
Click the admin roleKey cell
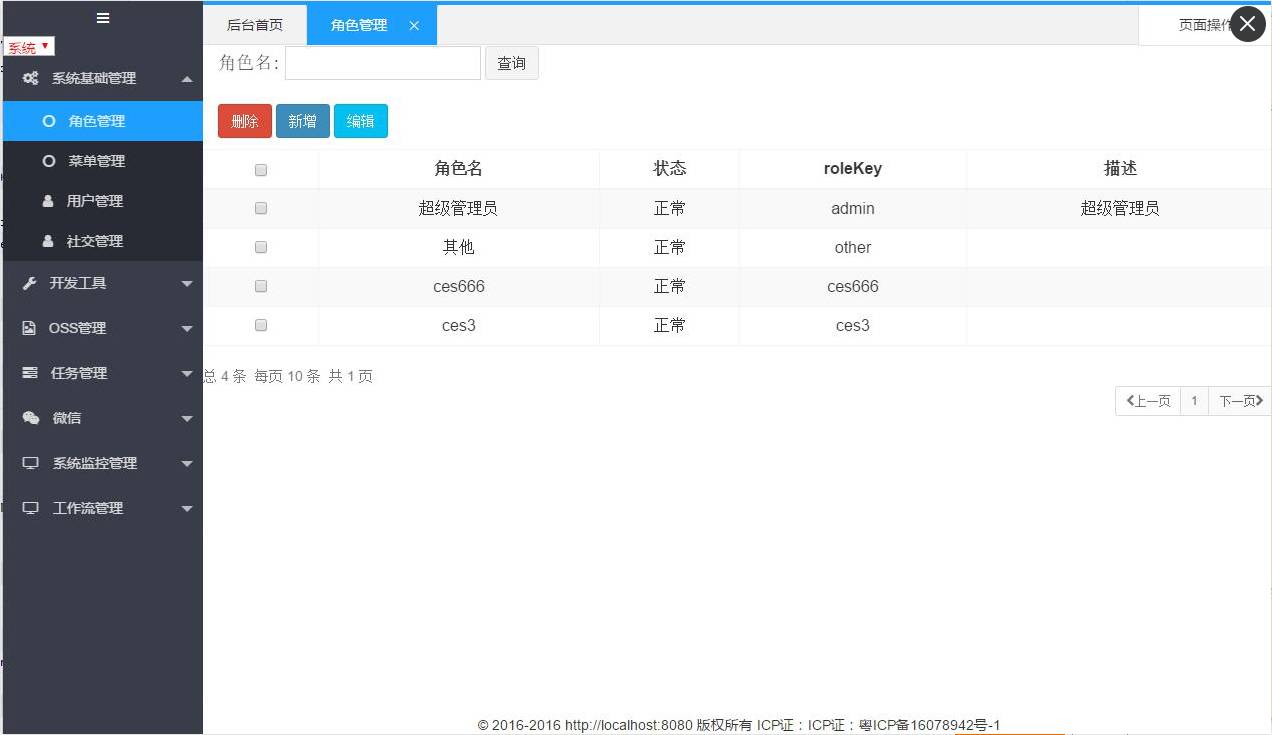(853, 208)
